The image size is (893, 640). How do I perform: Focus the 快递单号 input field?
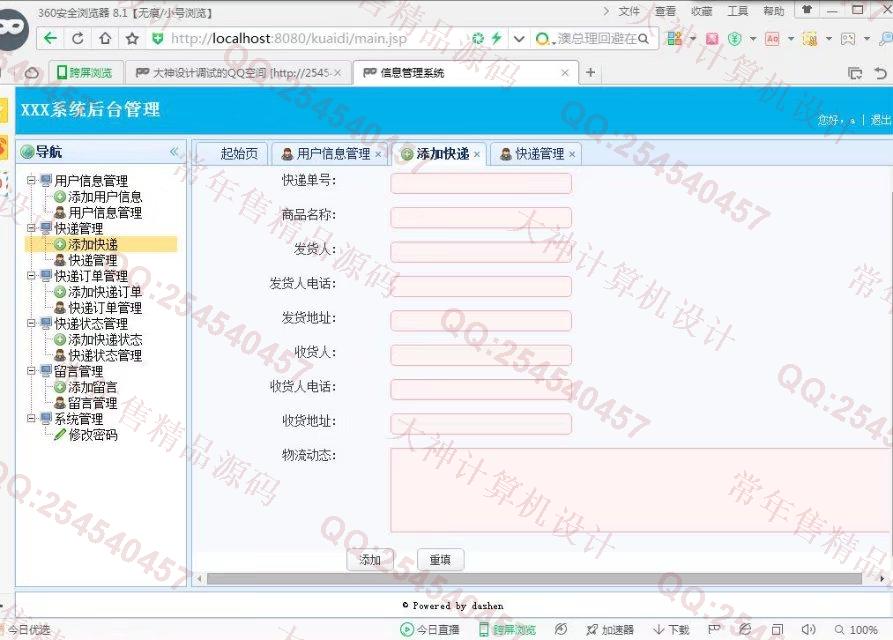coord(481,183)
